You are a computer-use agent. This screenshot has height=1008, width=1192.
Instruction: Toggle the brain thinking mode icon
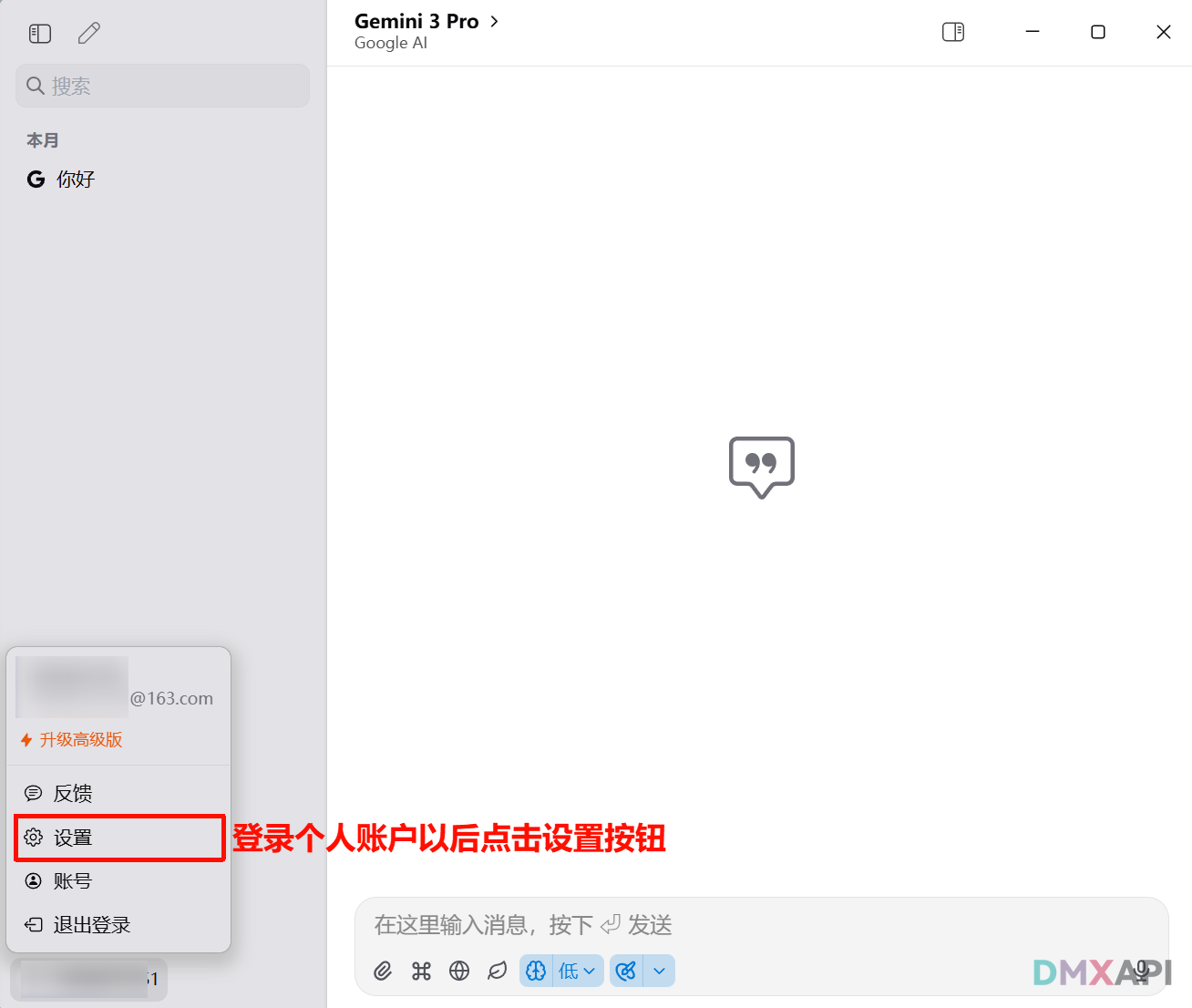pos(536,971)
